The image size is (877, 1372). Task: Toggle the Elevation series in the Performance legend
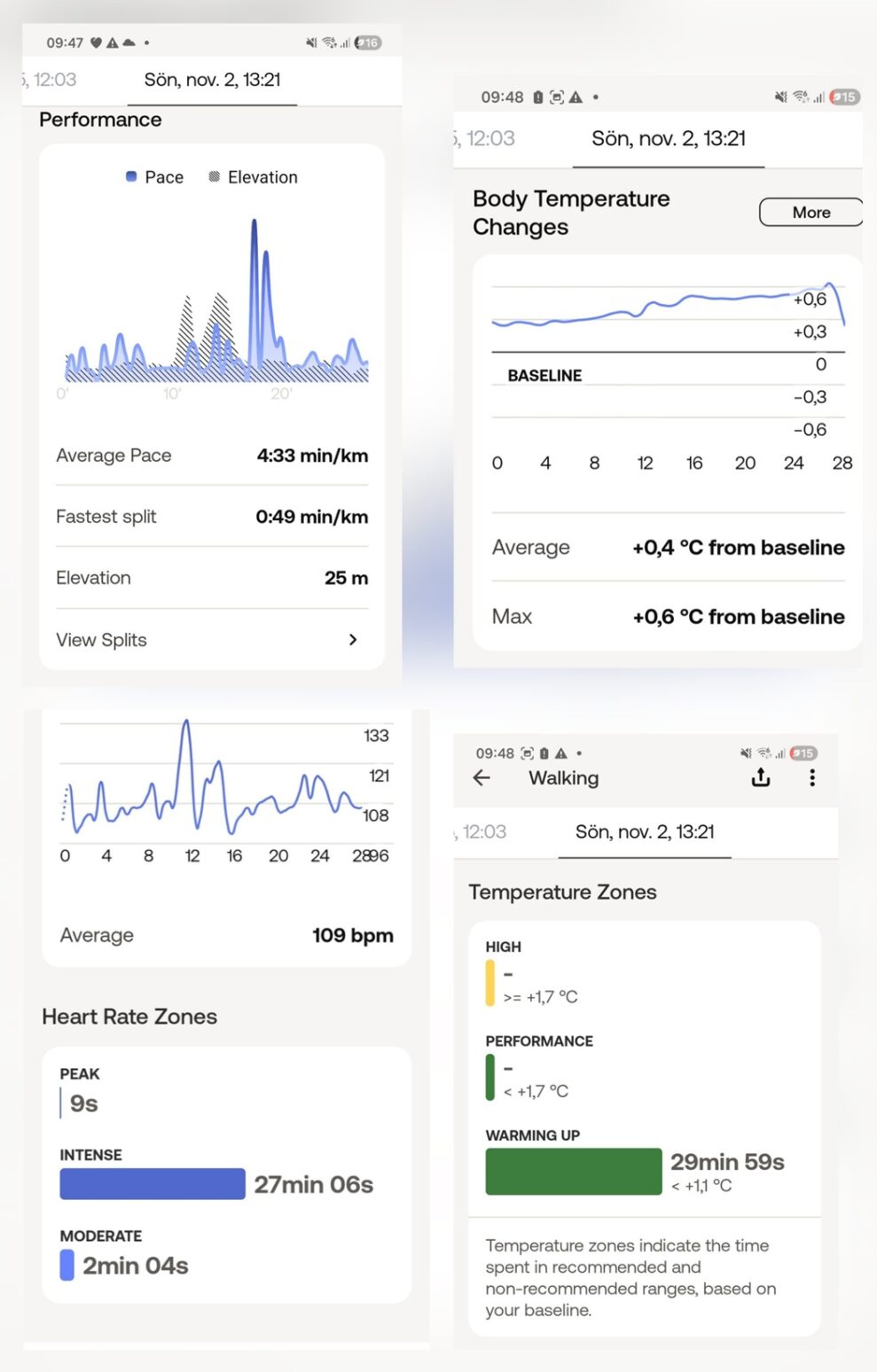click(x=253, y=177)
